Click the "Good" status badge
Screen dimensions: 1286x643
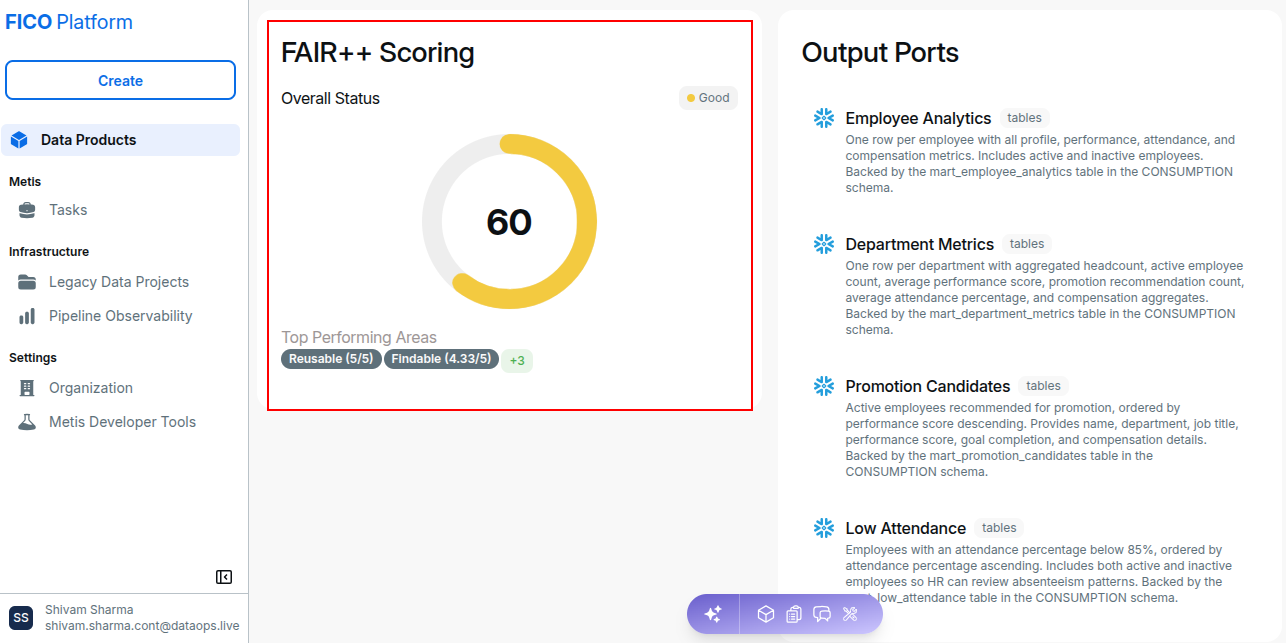708,98
